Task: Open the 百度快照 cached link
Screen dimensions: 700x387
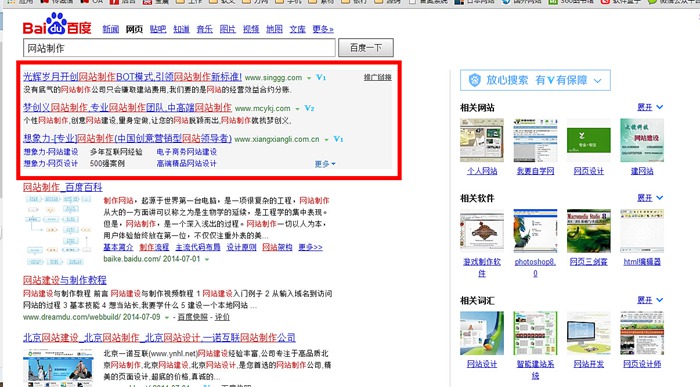Action: (x=193, y=317)
